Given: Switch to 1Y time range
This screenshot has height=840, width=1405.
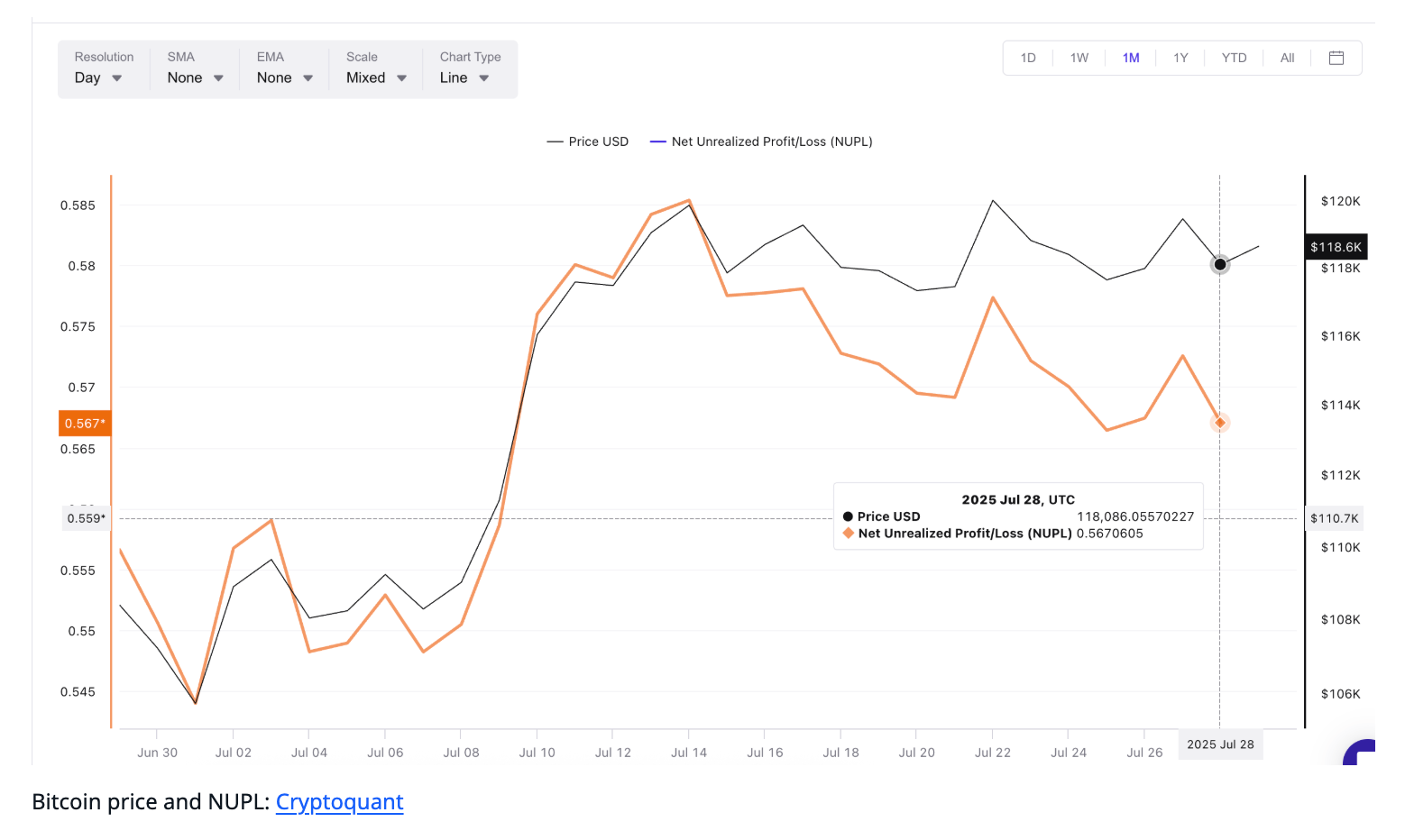Looking at the screenshot, I should [x=1180, y=58].
